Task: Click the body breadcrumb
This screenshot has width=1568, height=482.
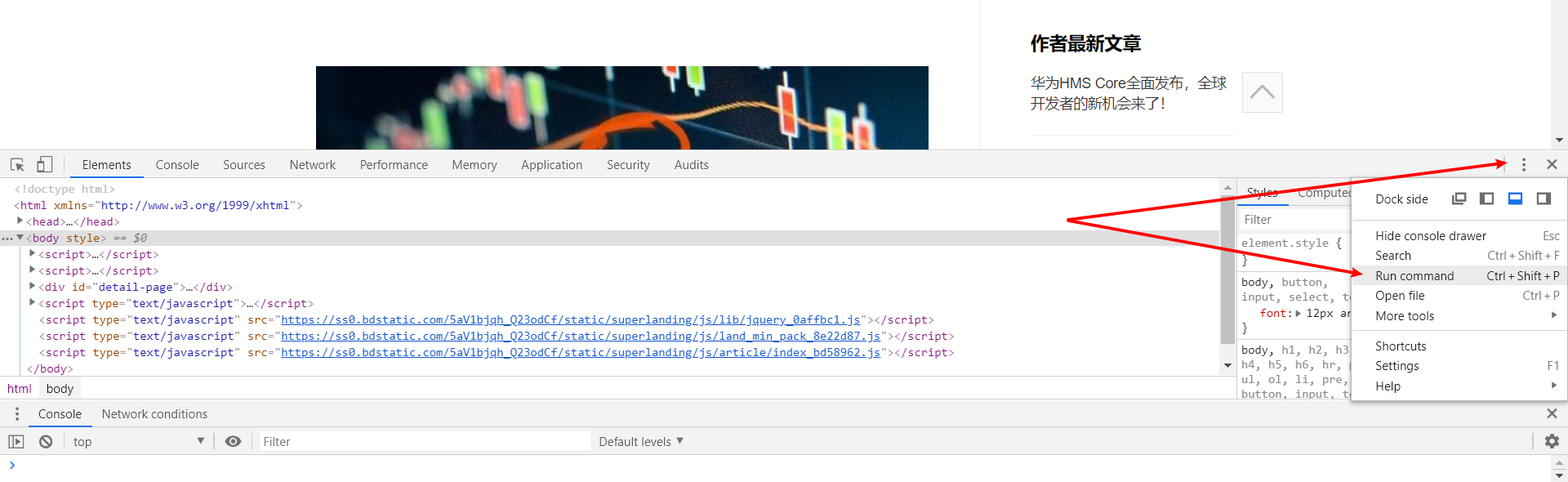Action: [60, 389]
